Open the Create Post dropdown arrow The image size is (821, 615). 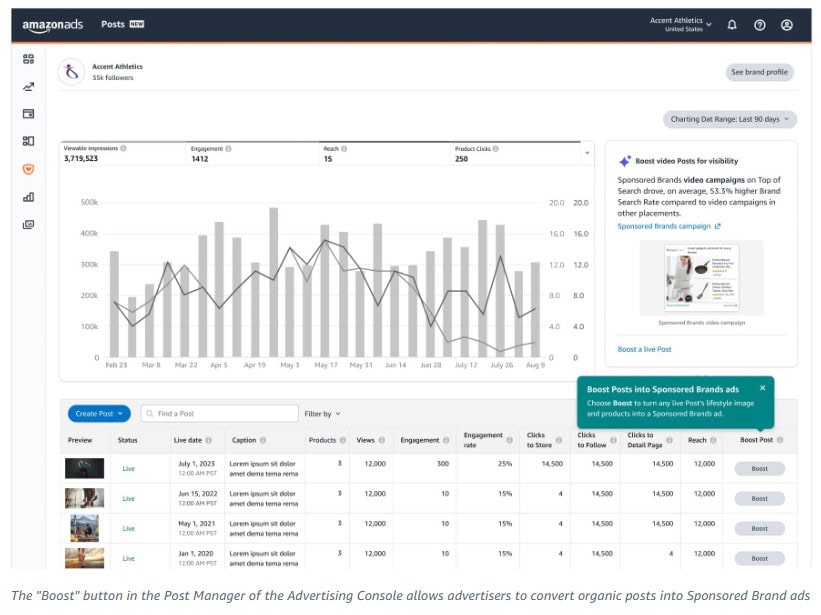tap(120, 413)
